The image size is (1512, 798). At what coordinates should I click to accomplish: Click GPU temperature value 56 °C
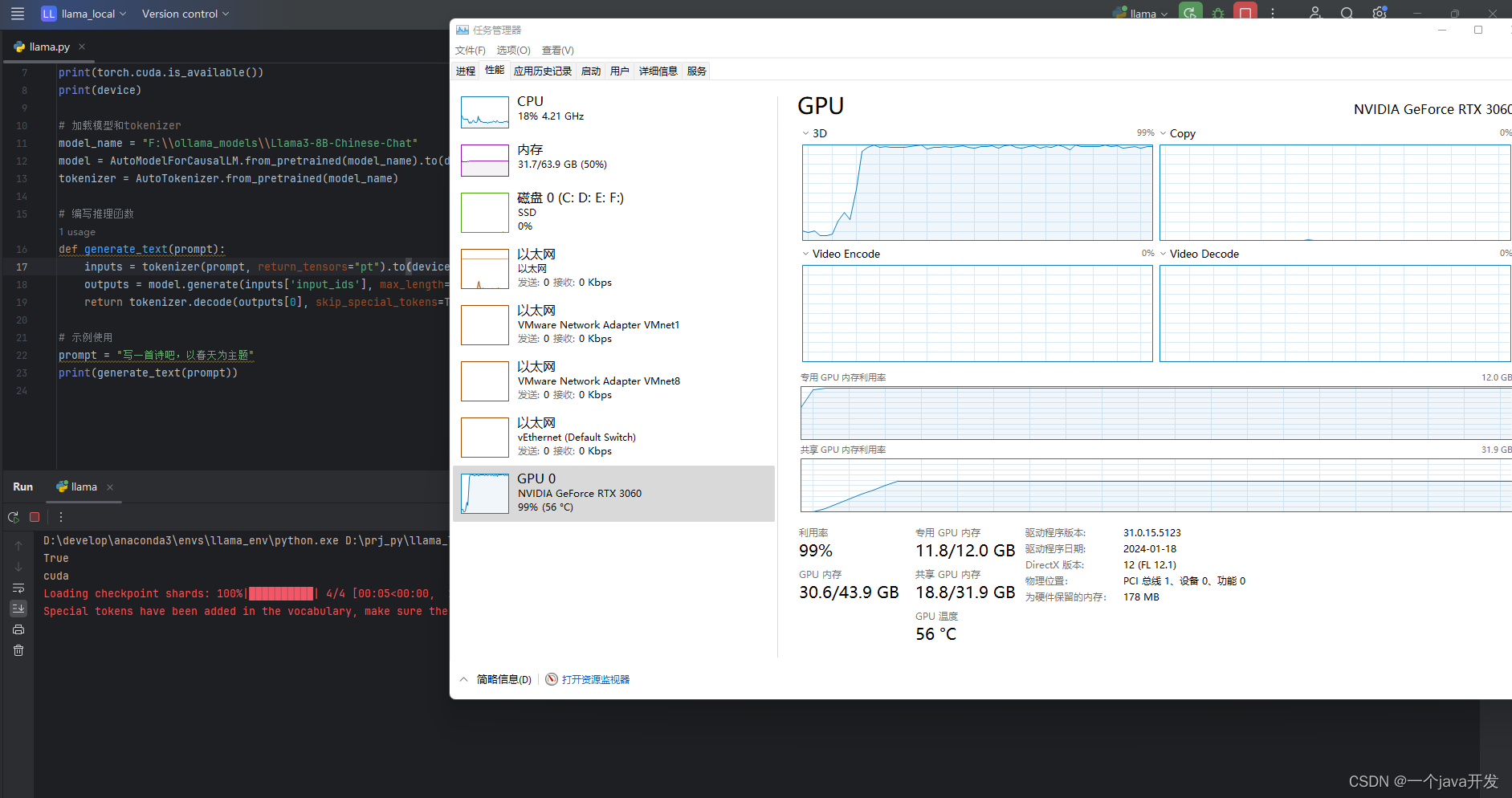coord(936,634)
